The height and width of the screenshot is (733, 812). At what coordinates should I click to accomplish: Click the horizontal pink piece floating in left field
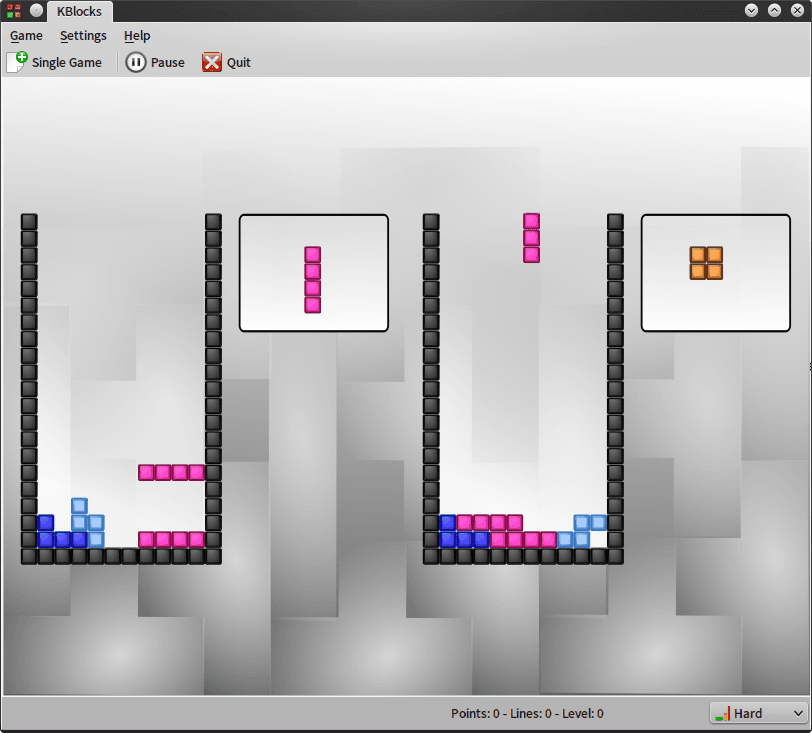[171, 472]
